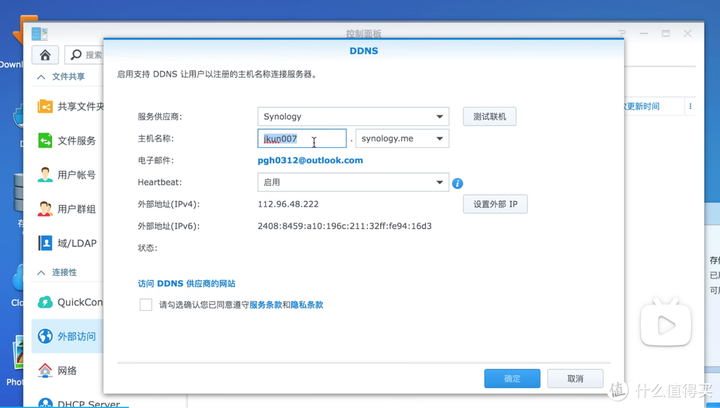The image size is (720, 408).
Task: Click the Control Panel home icon
Action: click(x=45, y=55)
